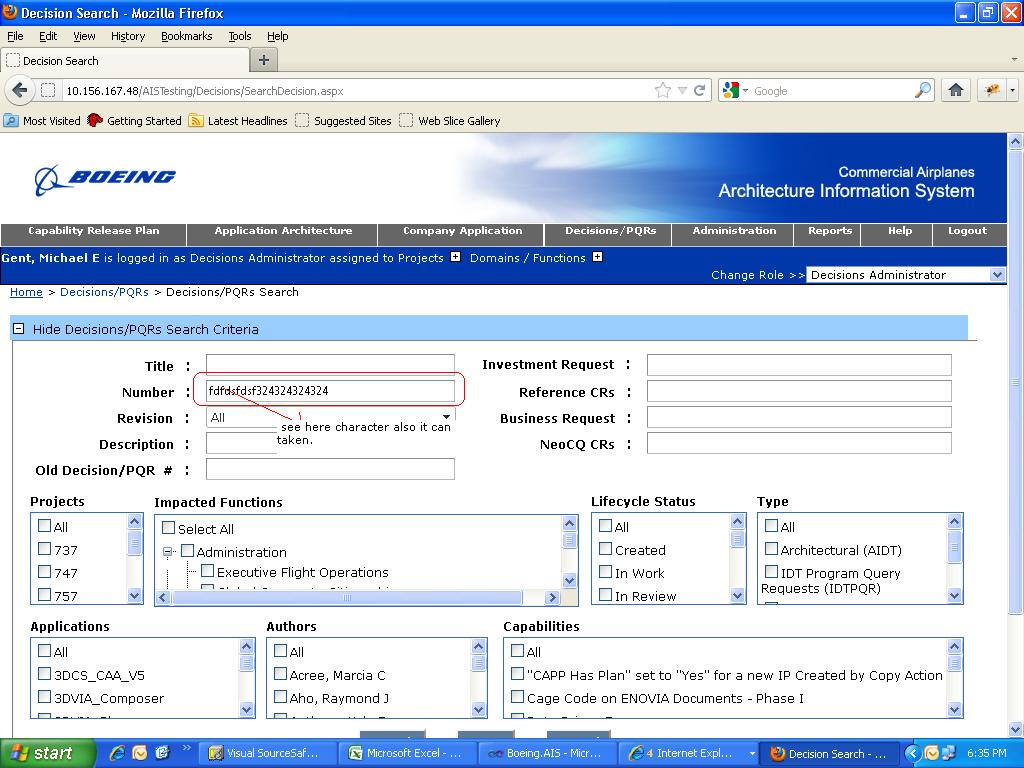Collapse the Administration tree node
Screen dimensions: 1024x768
coord(167,552)
